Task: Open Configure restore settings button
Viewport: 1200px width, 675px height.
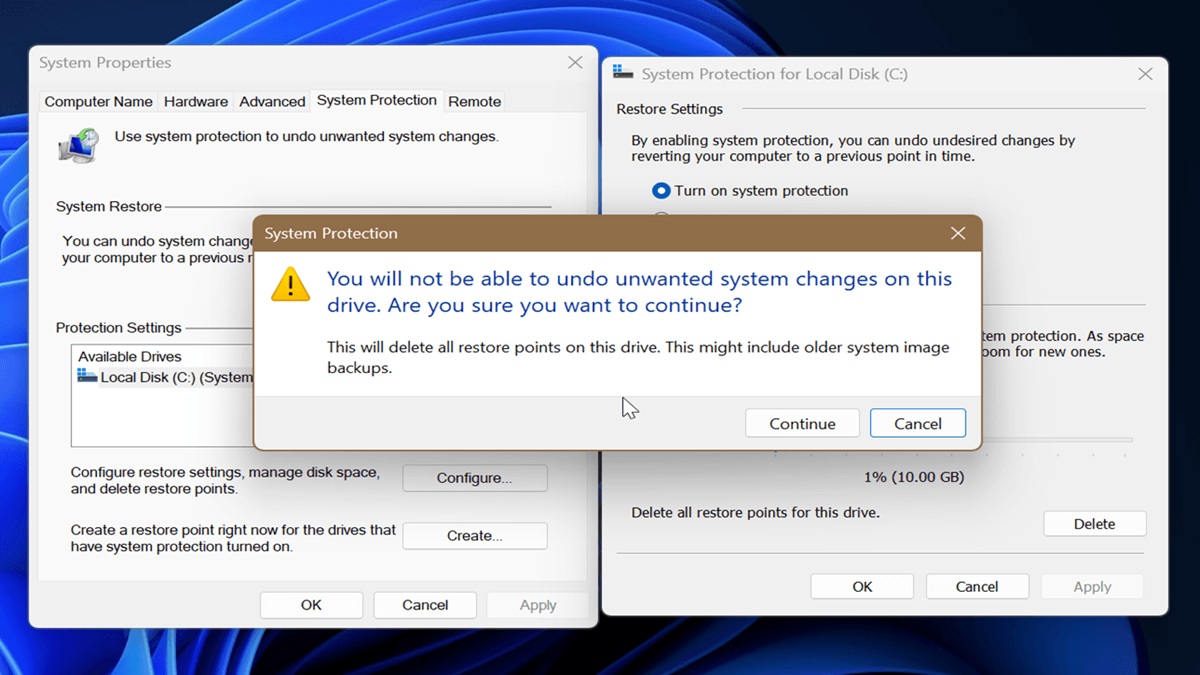Action: click(475, 478)
